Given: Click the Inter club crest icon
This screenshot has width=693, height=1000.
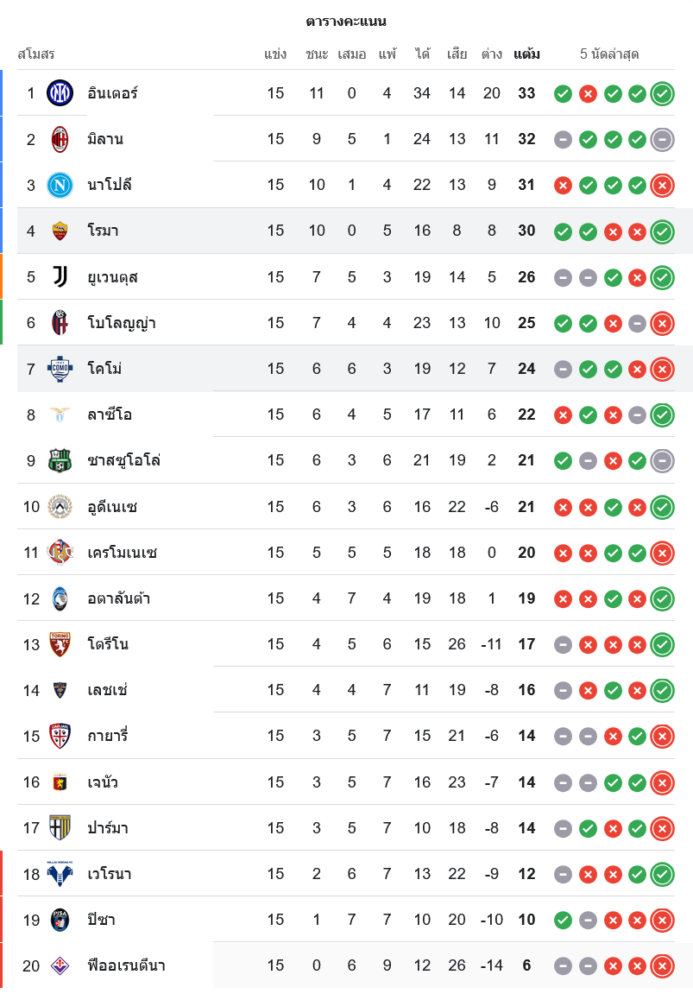Looking at the screenshot, I should pyautogui.click(x=60, y=93).
